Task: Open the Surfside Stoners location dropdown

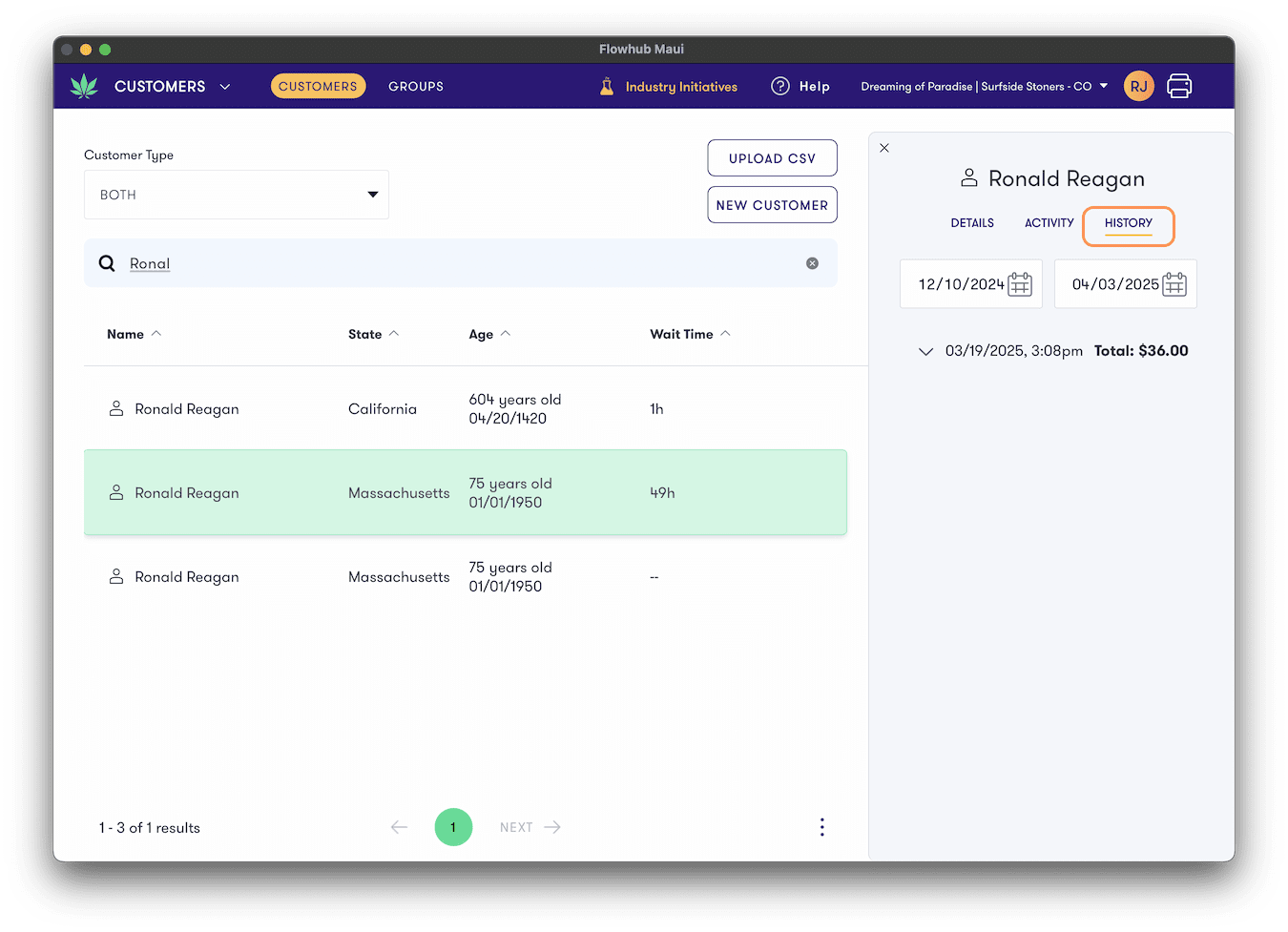Action: point(985,86)
